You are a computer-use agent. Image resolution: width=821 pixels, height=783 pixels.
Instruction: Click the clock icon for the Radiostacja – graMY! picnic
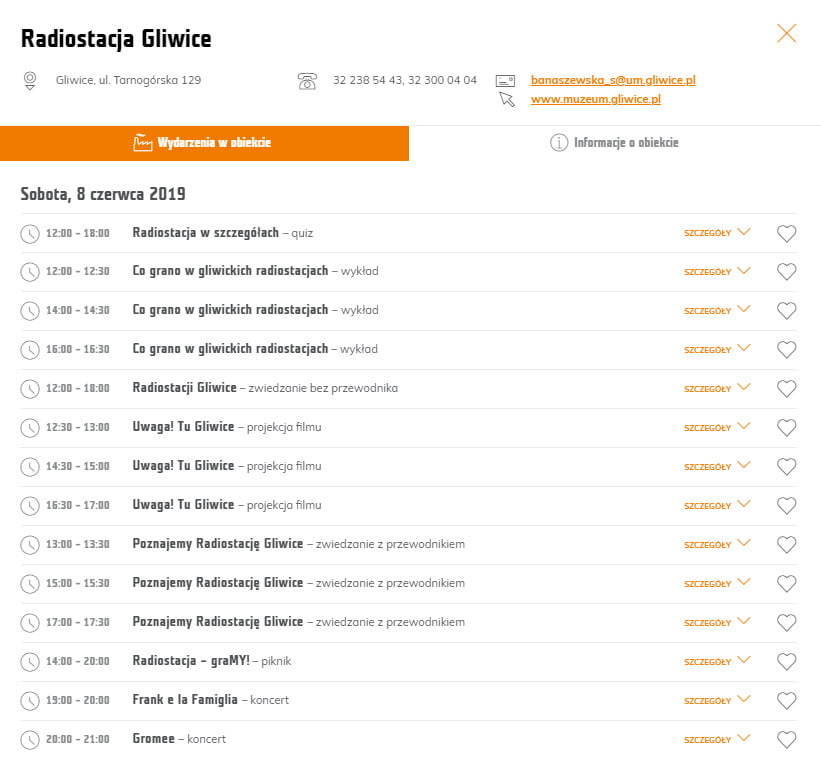point(30,662)
